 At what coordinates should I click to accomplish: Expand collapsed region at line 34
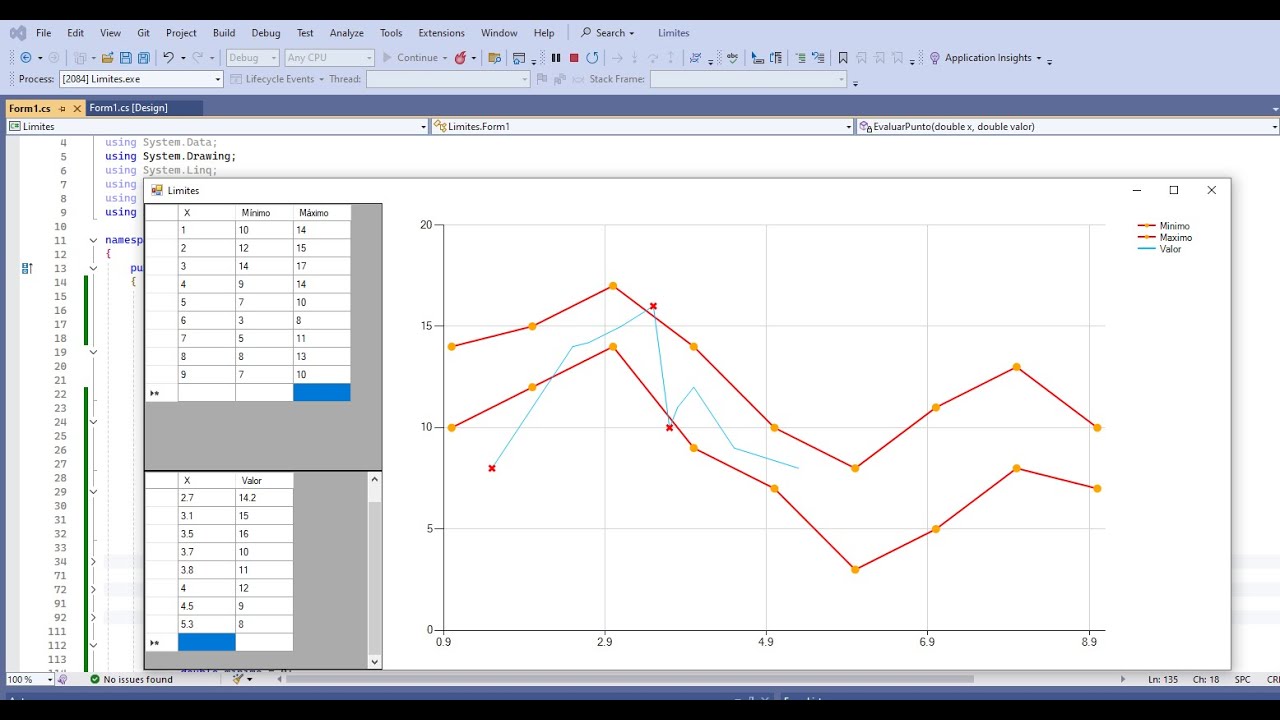click(x=94, y=562)
